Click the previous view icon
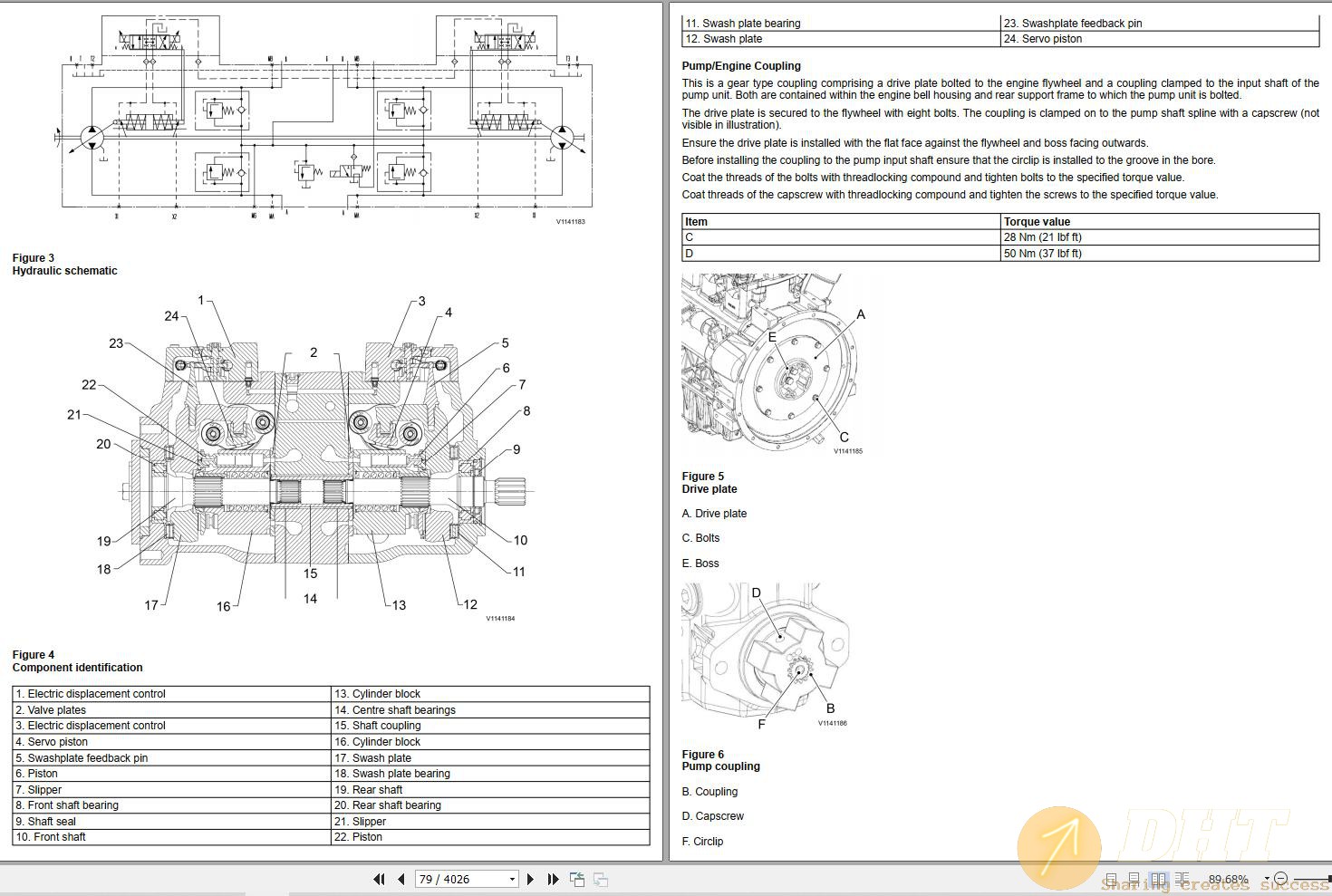The height and width of the screenshot is (896, 1332). point(577,879)
